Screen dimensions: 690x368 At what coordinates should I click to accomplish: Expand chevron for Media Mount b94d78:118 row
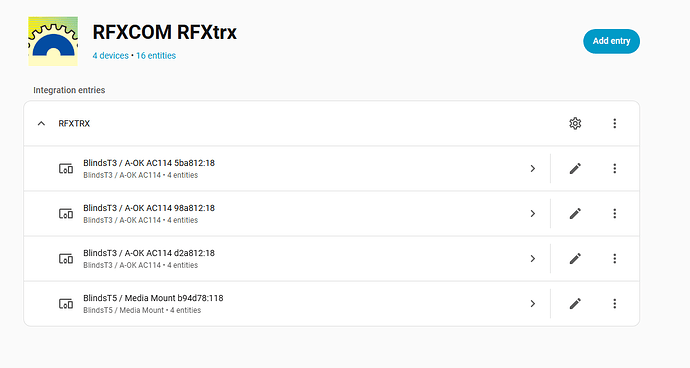pos(532,304)
